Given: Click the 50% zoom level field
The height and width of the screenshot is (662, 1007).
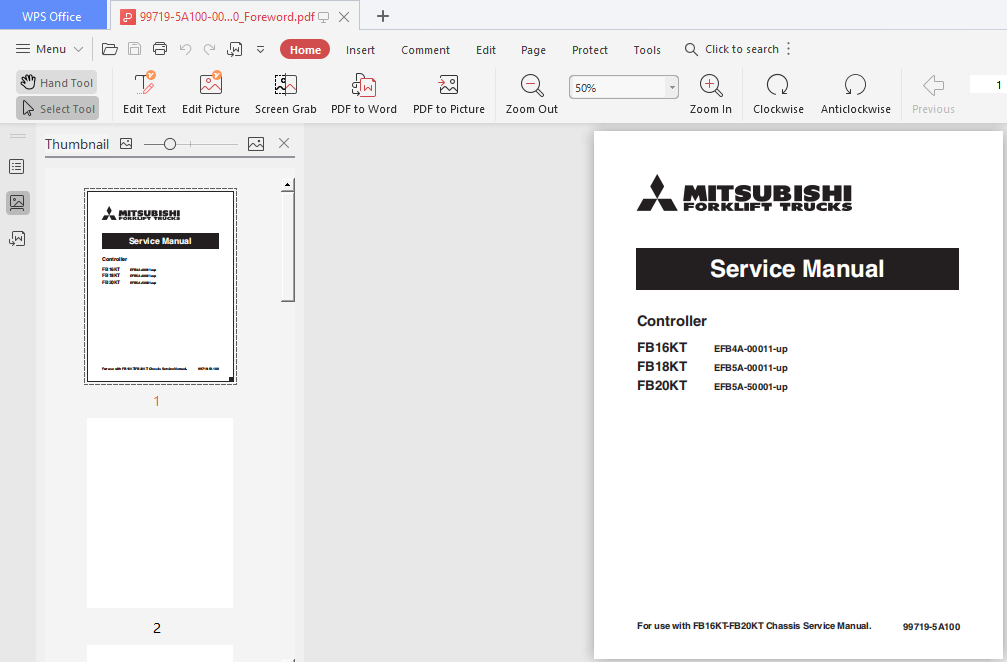Looking at the screenshot, I should point(617,87).
